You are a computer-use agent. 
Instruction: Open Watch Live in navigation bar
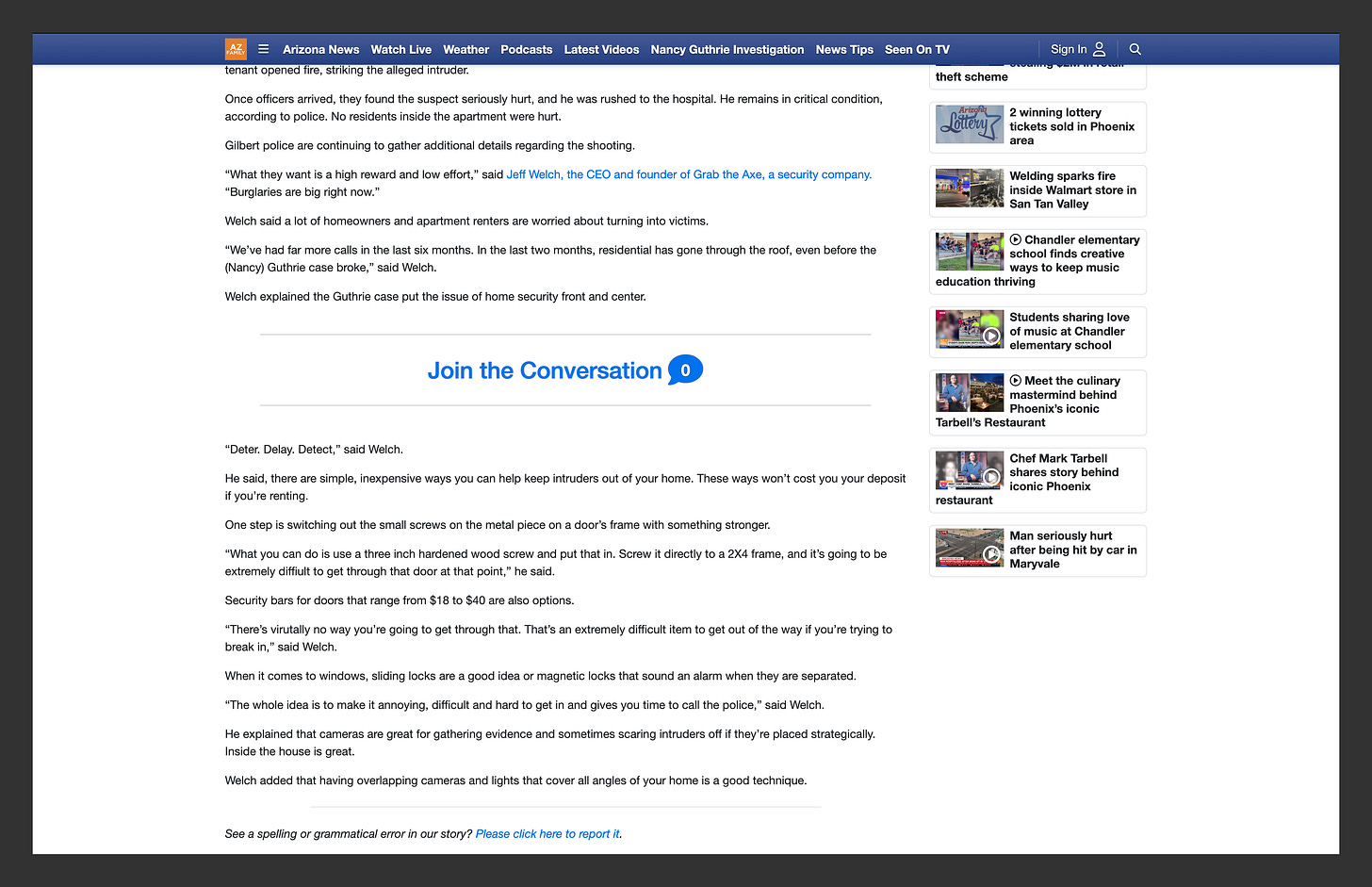coord(401,50)
